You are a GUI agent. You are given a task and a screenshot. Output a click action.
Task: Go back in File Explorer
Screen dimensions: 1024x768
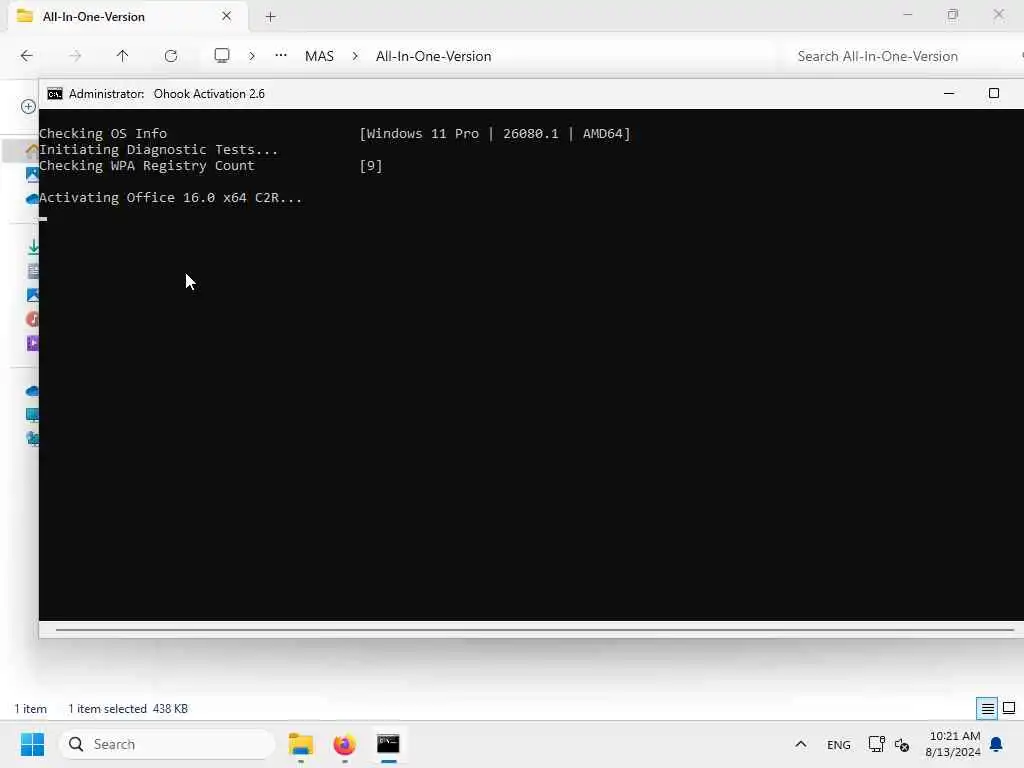point(26,56)
